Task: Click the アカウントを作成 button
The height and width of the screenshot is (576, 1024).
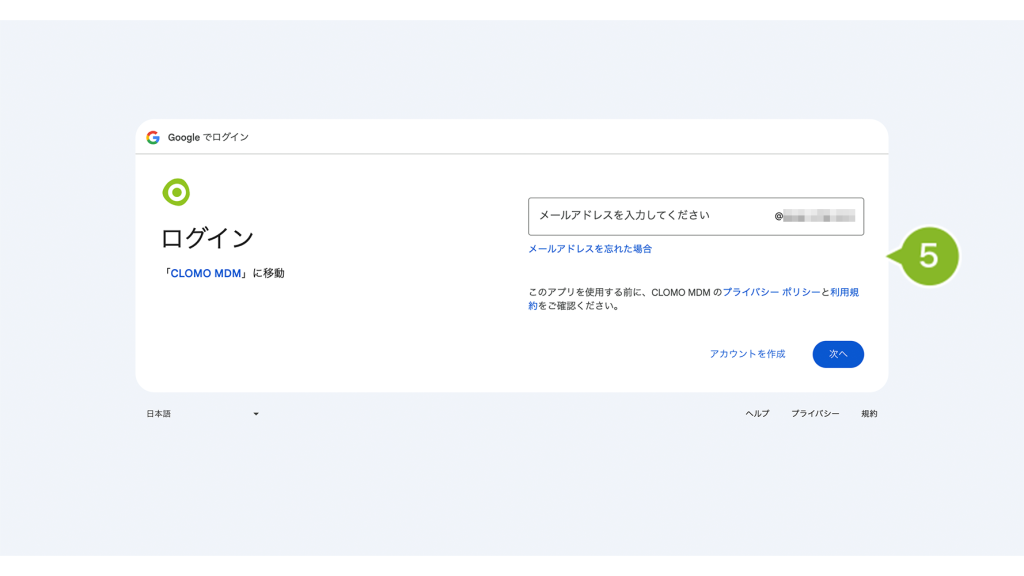Action: [x=747, y=354]
